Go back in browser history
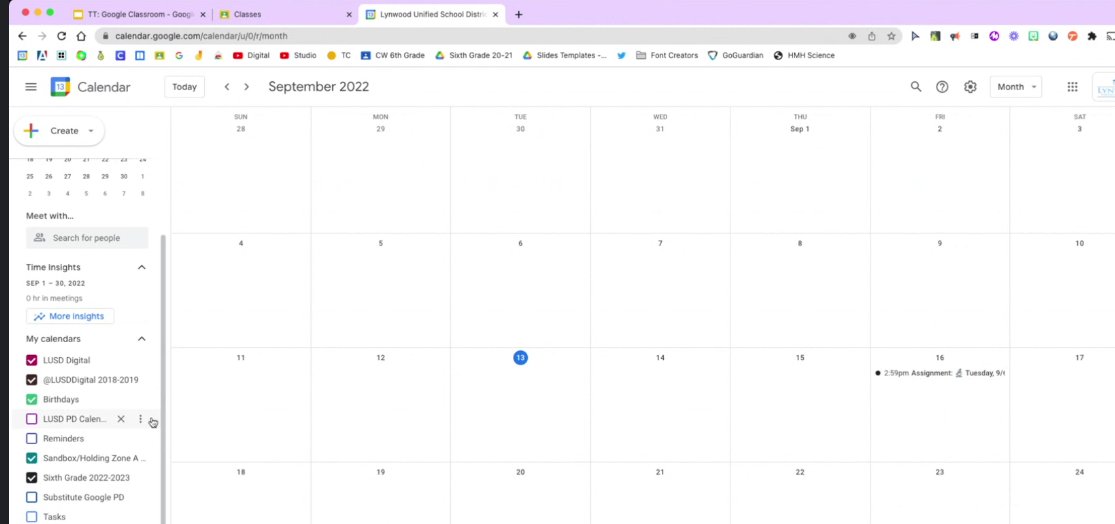 (x=22, y=36)
